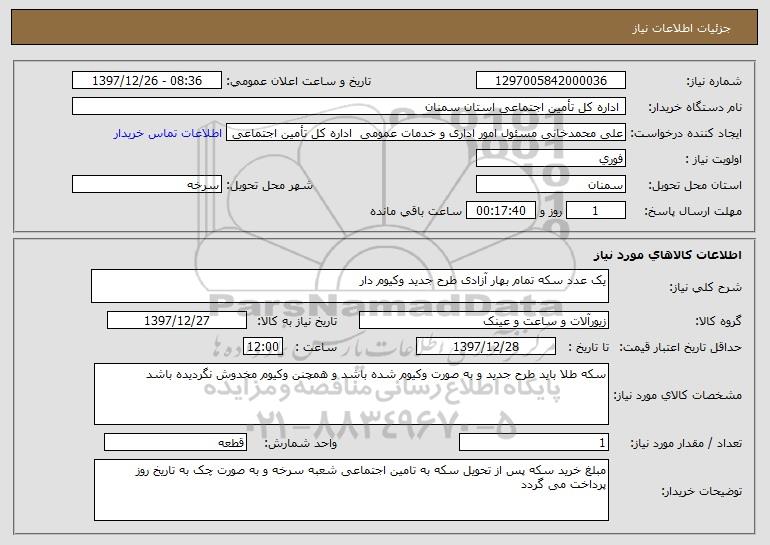This screenshot has width=770, height=545.
Task: Click the need date field 1397/12/27
Action: pyautogui.click(x=177, y=321)
